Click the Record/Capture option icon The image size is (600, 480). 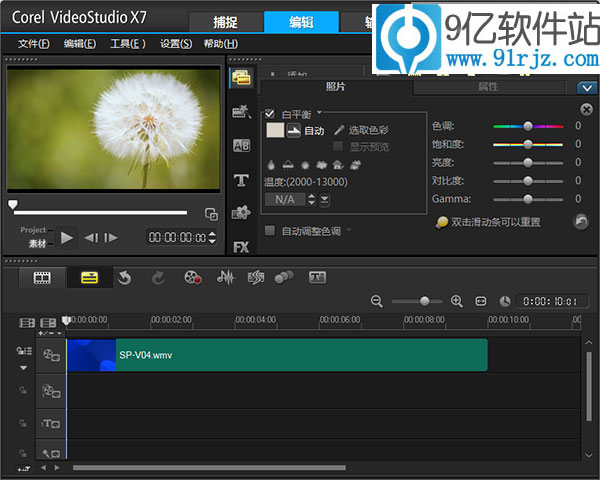[x=193, y=277]
